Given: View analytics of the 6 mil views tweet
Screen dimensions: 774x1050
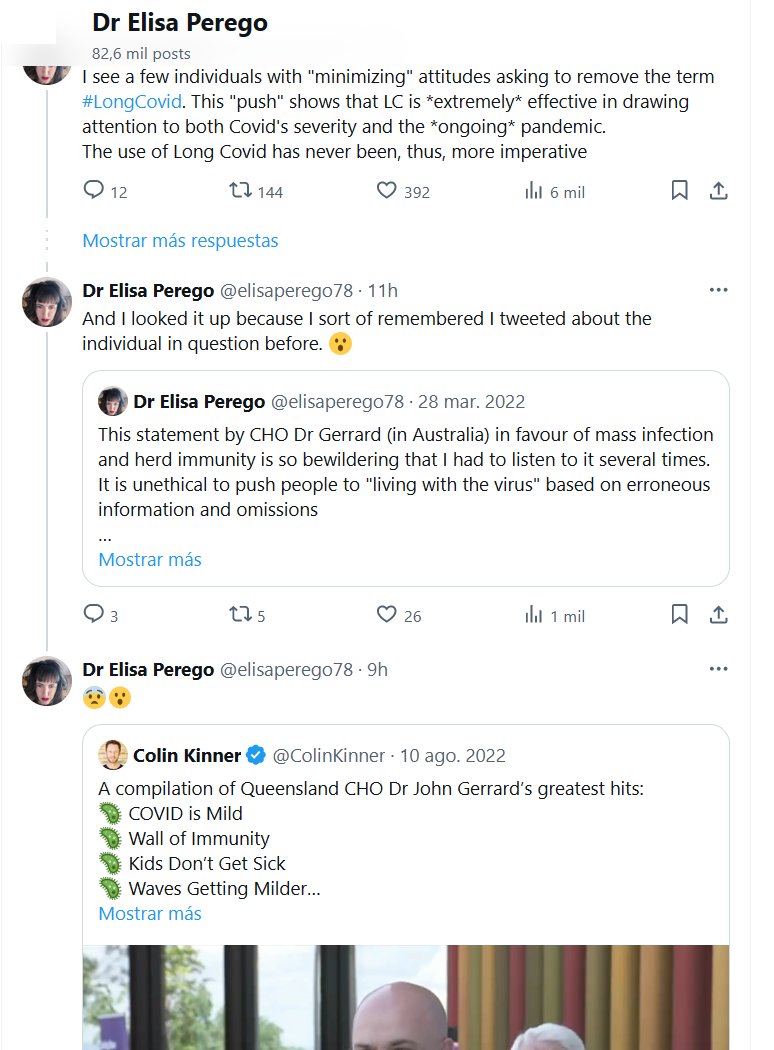Looking at the screenshot, I should point(534,190).
